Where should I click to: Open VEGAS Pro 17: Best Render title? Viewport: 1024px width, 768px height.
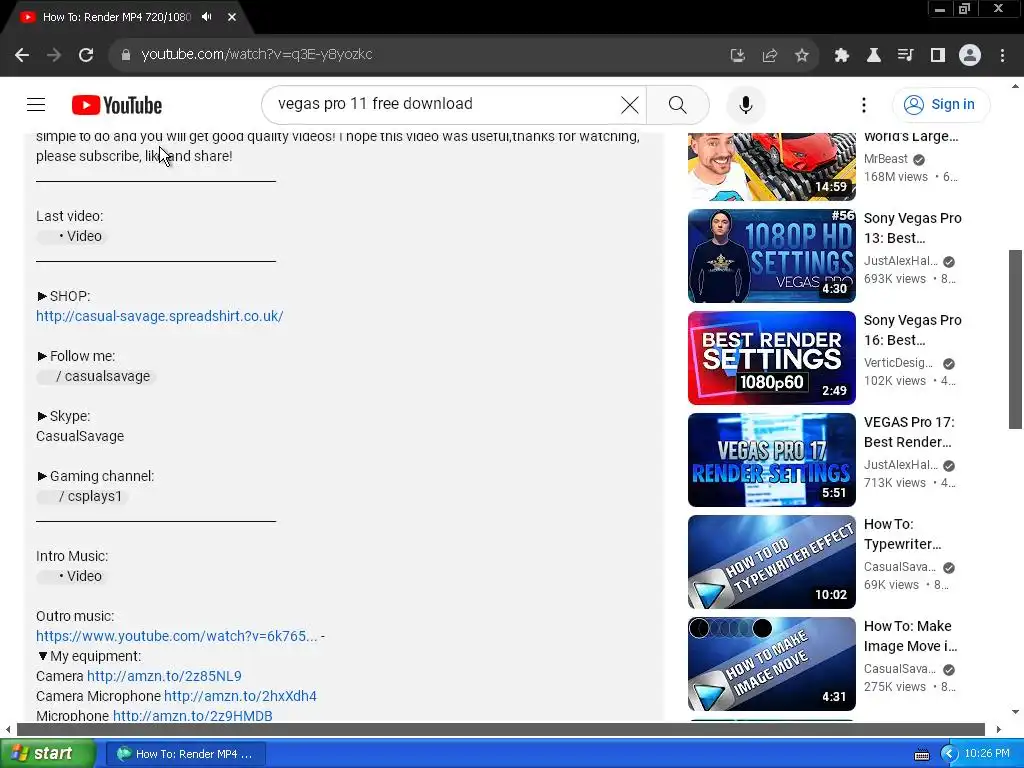click(908, 432)
